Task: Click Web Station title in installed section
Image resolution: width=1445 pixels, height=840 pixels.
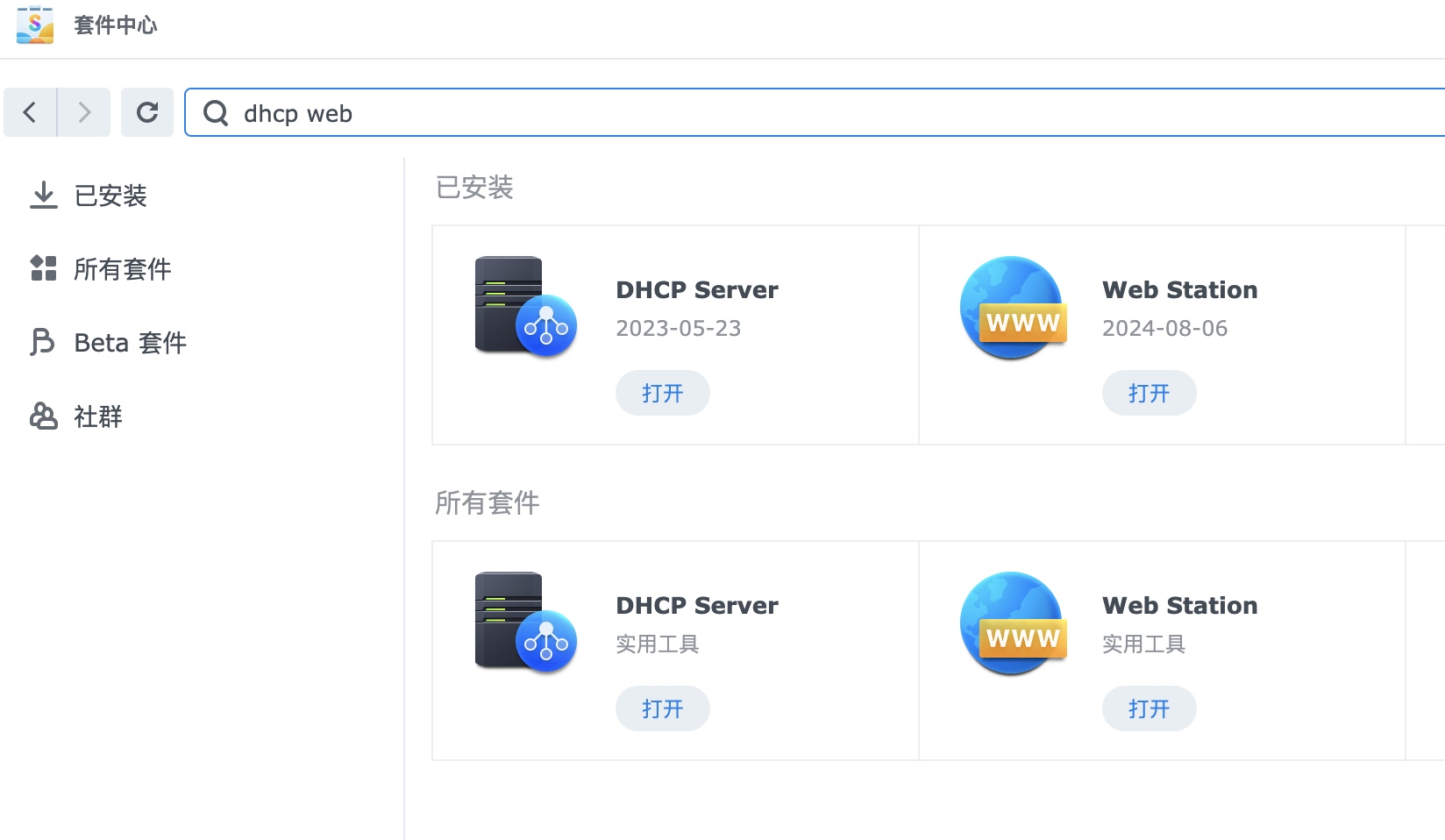Action: [1180, 290]
